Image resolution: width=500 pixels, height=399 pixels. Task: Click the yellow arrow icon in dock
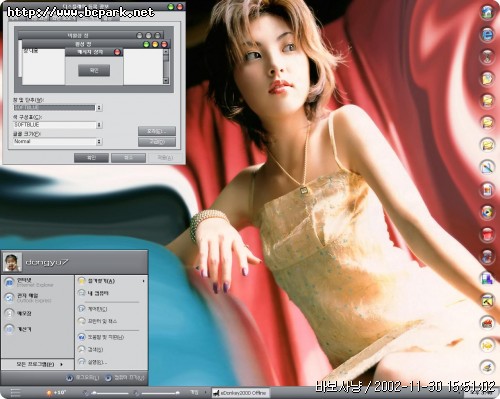pos(487,345)
